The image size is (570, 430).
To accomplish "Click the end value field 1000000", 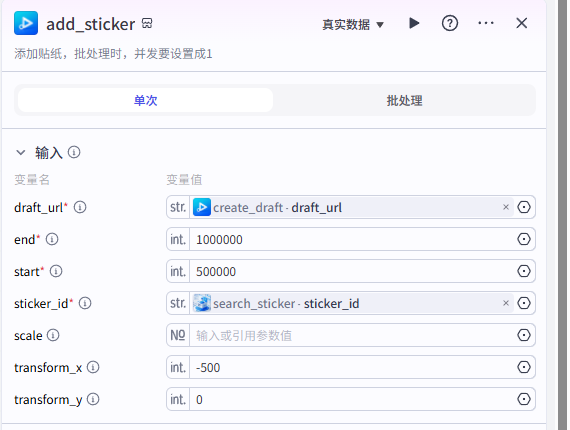I will (x=352, y=239).
